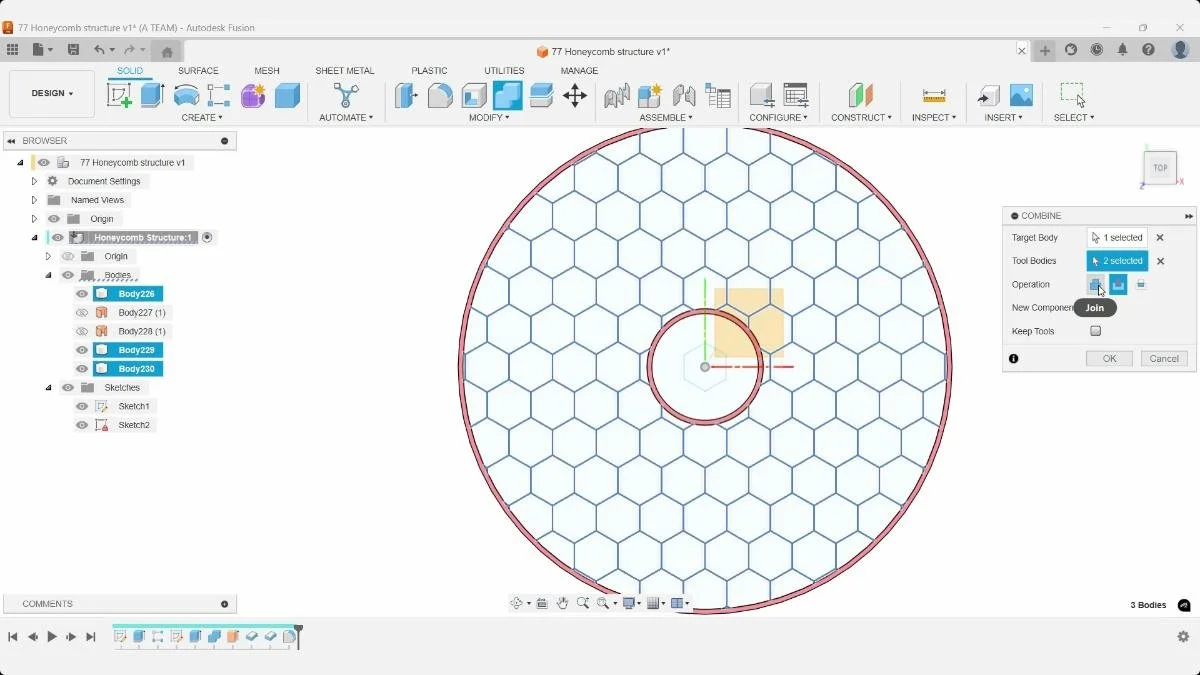Select the Extrude tool in Create
The height and width of the screenshot is (675, 1200).
coord(152,95)
